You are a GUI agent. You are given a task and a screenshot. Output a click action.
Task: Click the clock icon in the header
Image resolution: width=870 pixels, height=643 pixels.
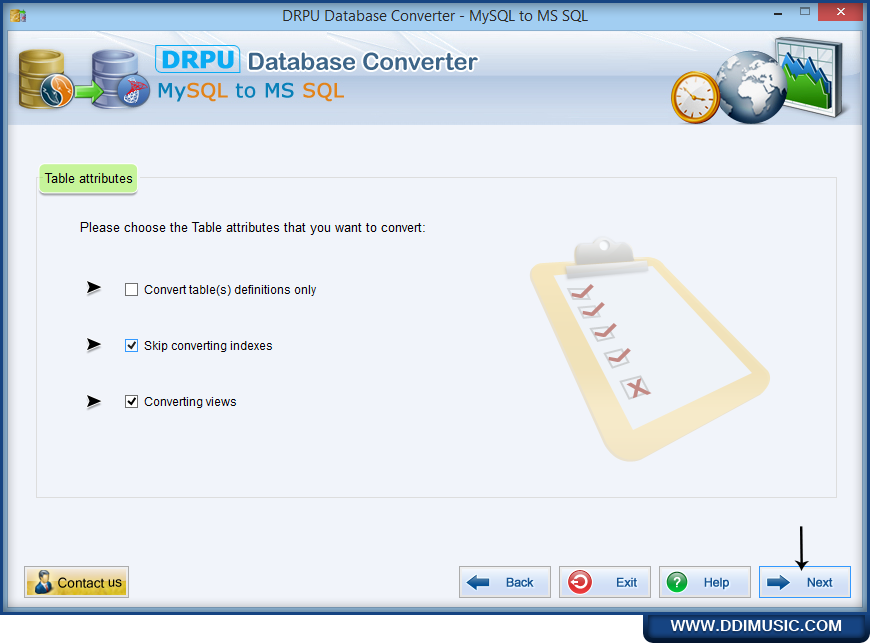coord(695,97)
